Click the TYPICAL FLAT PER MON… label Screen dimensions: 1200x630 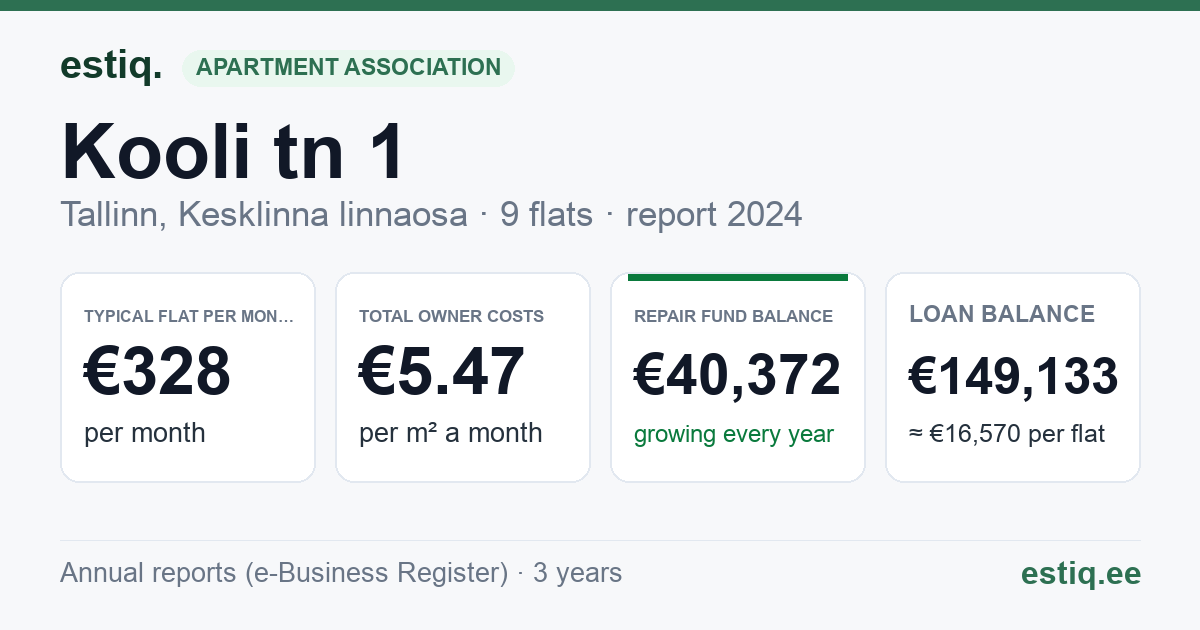189,316
